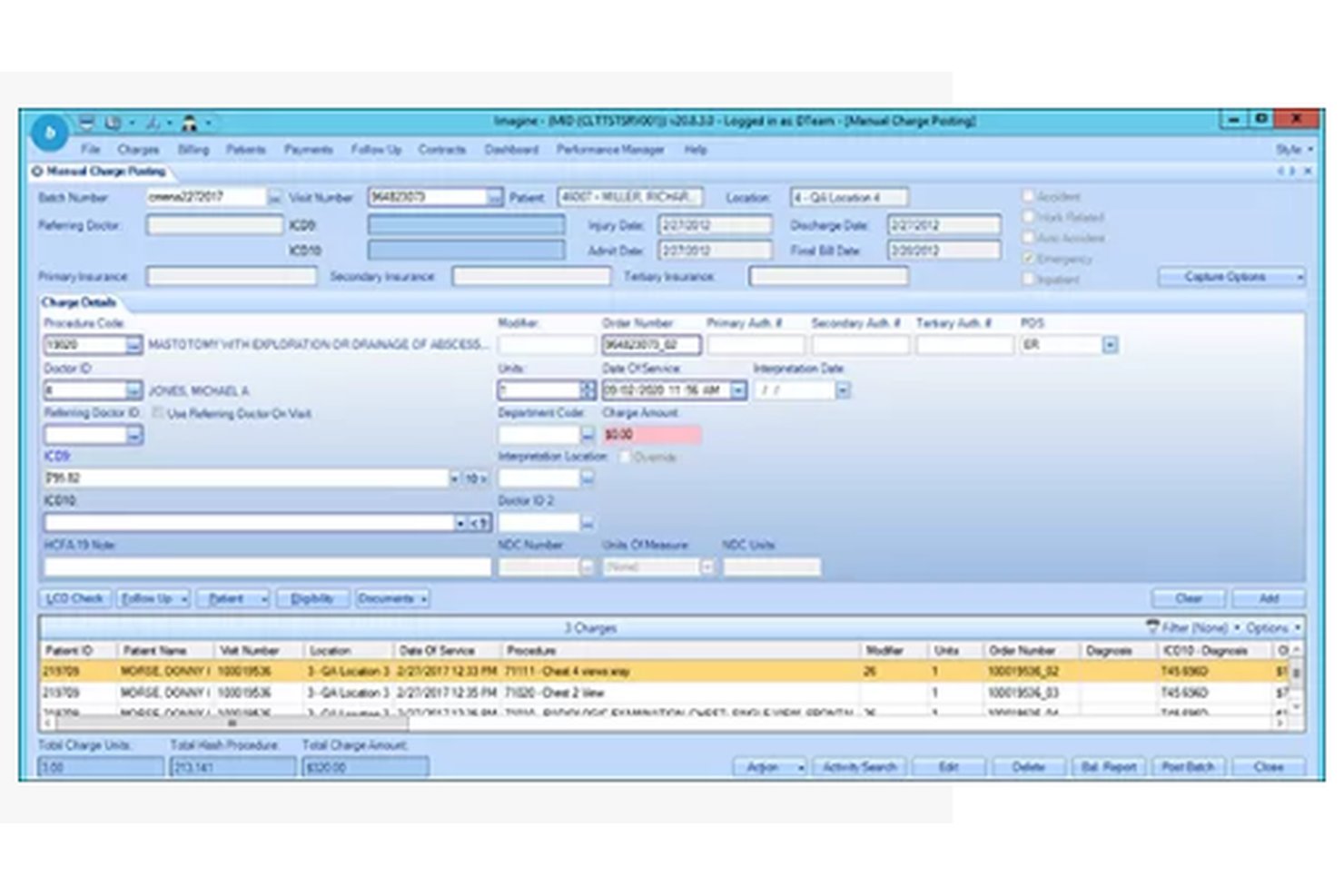Open the Procedure Code lookup button
The image size is (1344, 896).
tap(133, 345)
